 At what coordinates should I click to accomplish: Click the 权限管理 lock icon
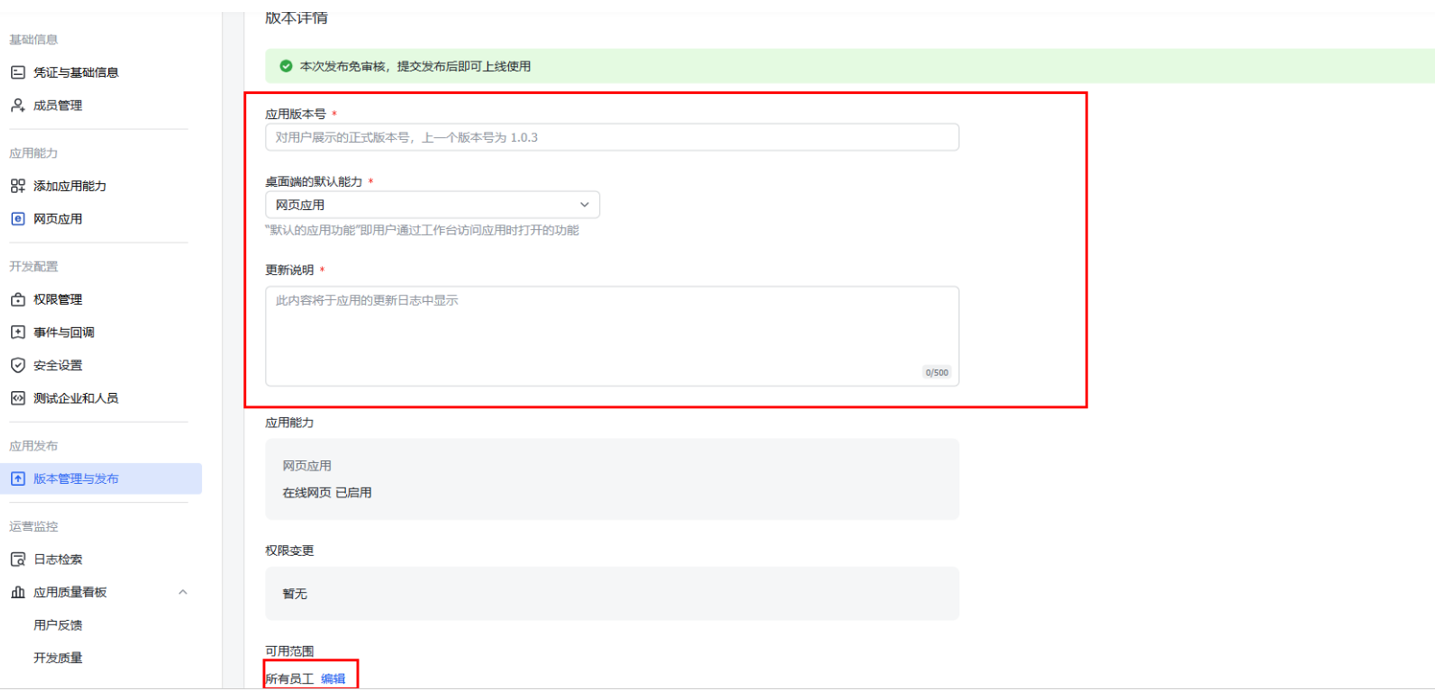[x=17, y=300]
